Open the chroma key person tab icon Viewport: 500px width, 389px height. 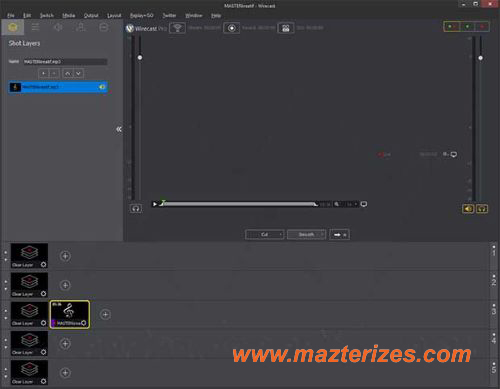click(x=81, y=27)
